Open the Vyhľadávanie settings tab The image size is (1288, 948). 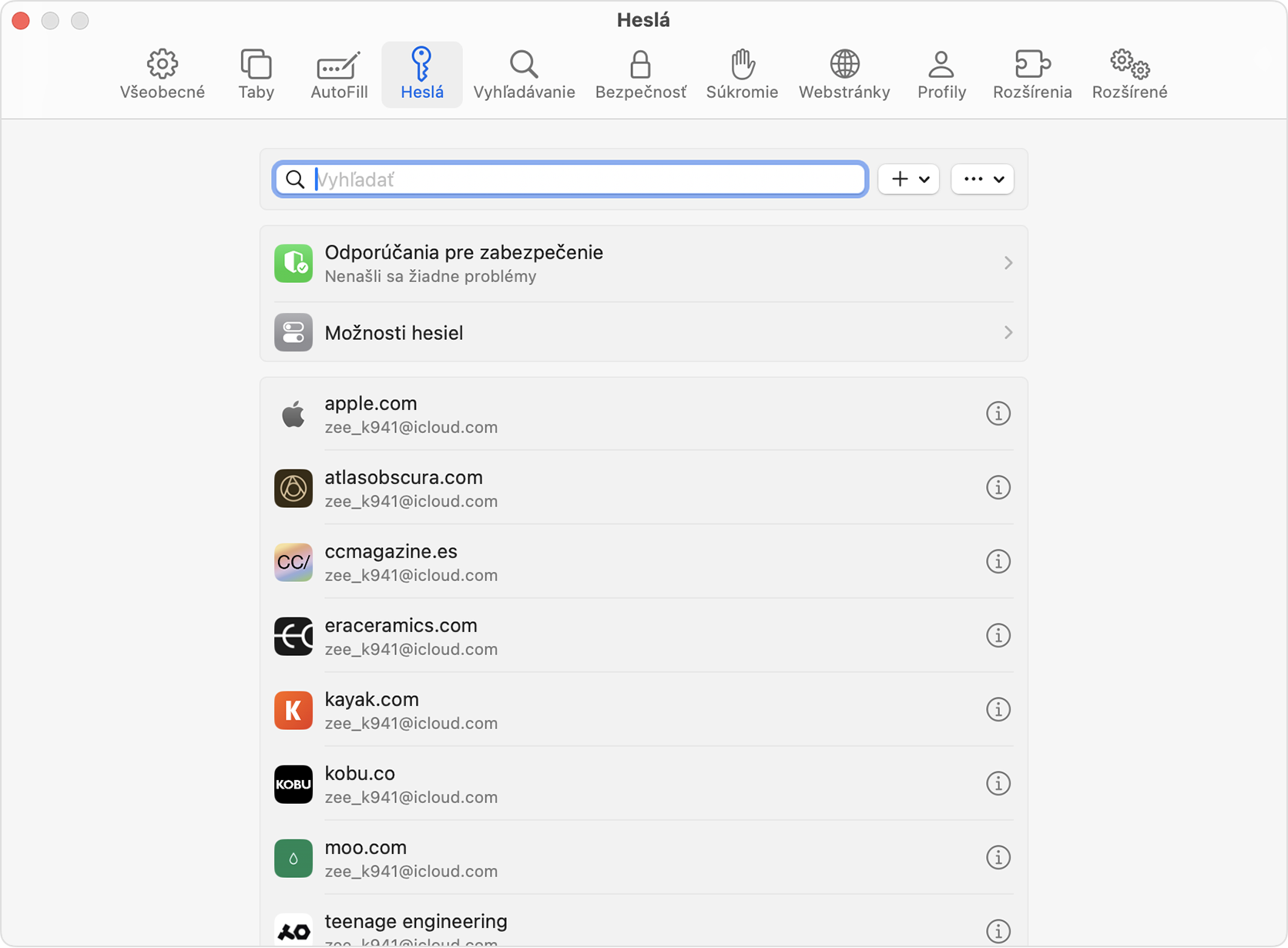point(524,75)
